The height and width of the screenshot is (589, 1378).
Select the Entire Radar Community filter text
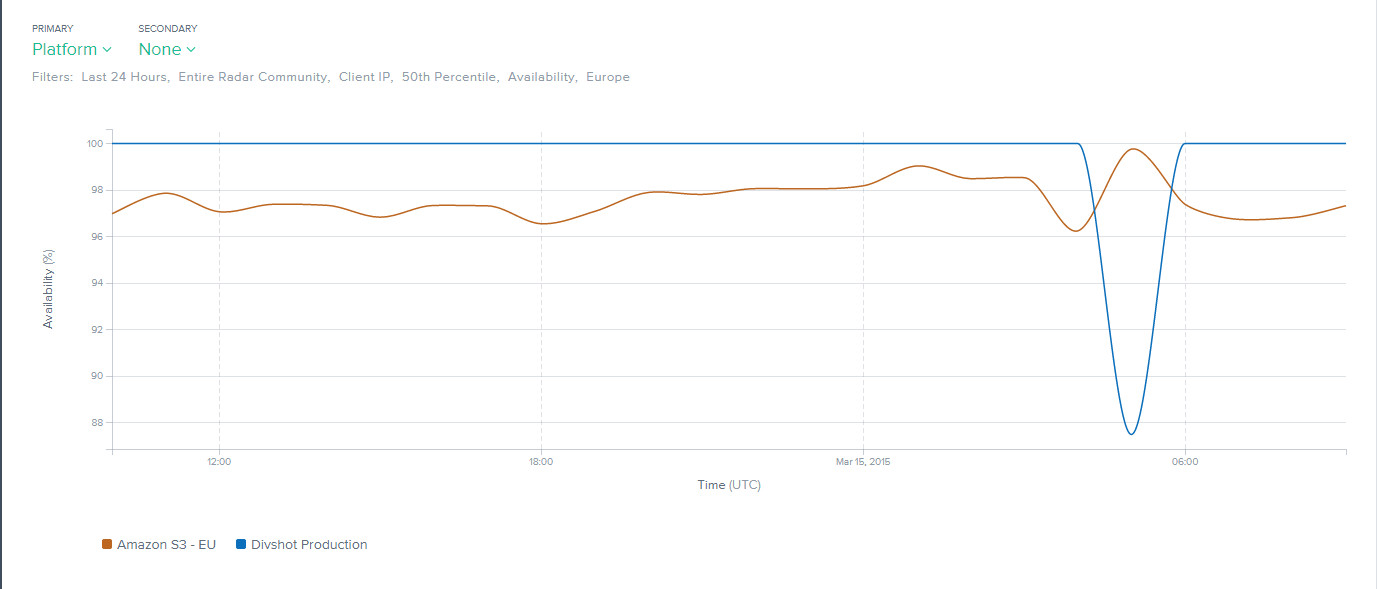click(x=253, y=77)
